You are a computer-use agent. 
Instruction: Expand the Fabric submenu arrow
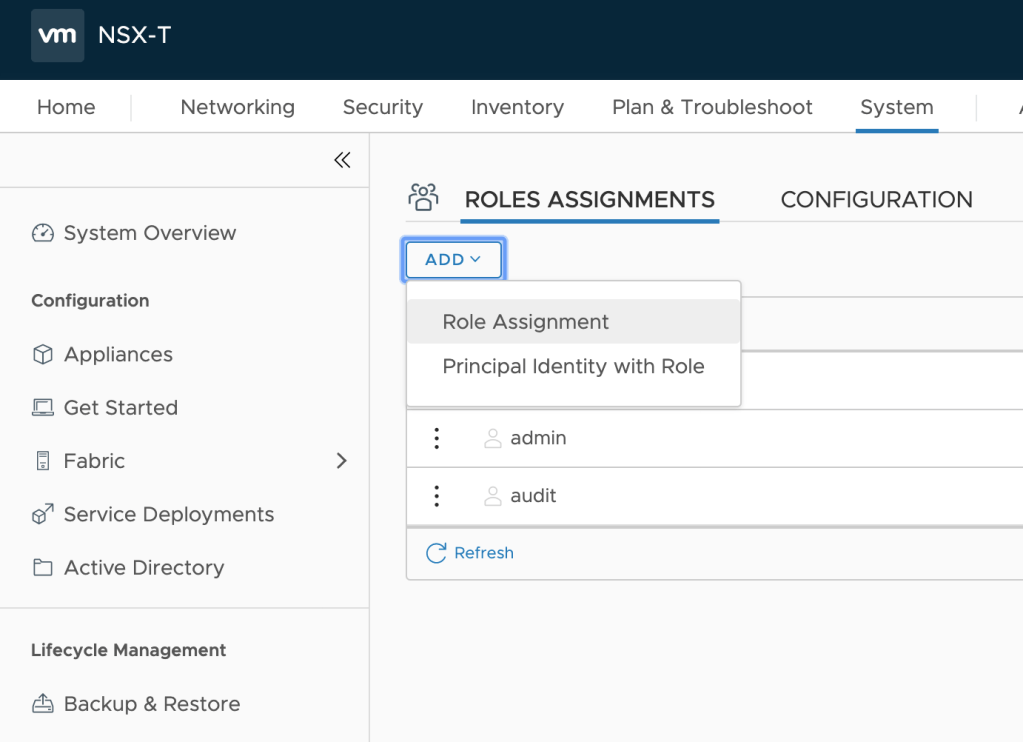click(341, 461)
